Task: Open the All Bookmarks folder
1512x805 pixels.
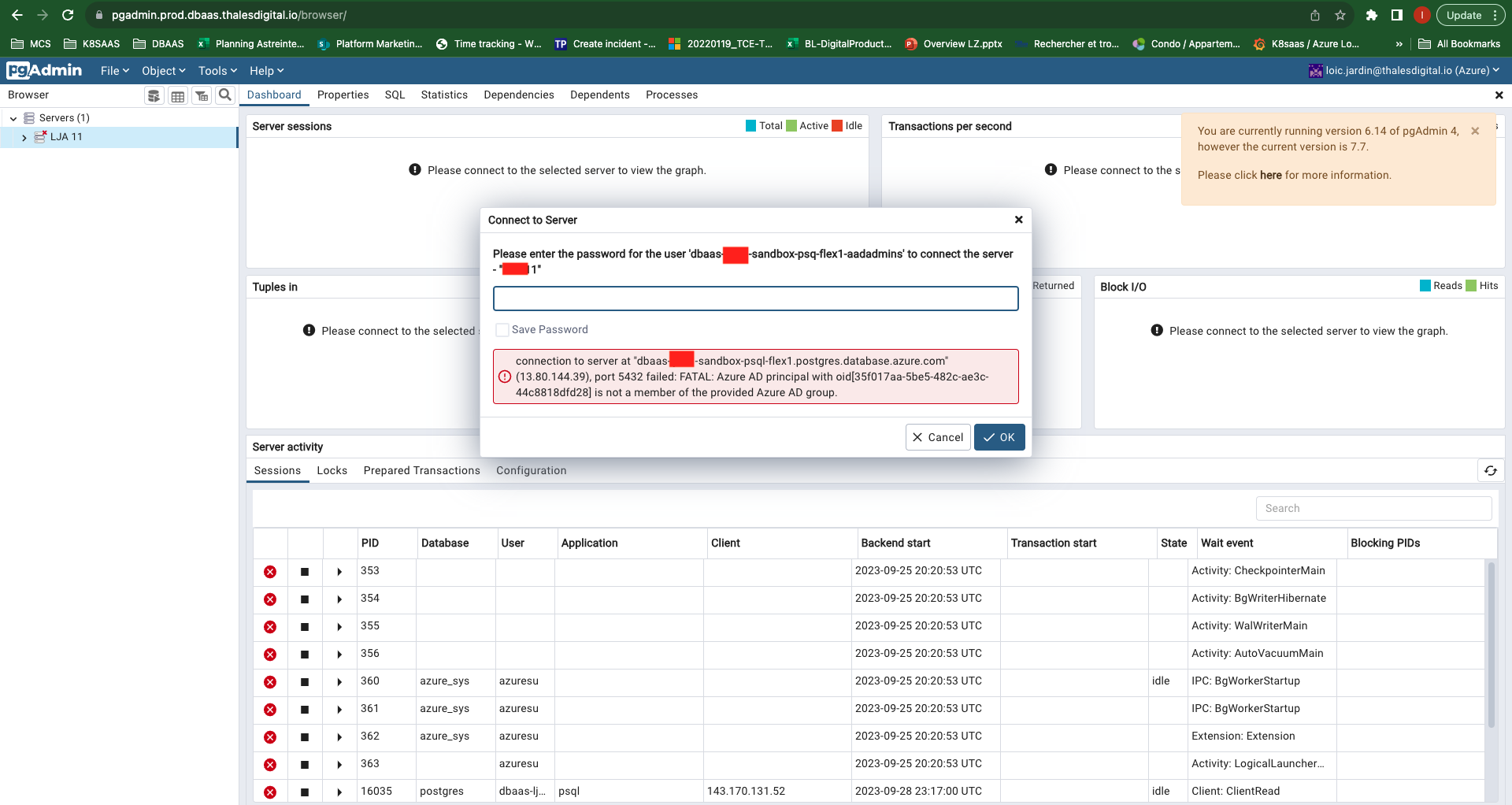Action: click(1459, 44)
